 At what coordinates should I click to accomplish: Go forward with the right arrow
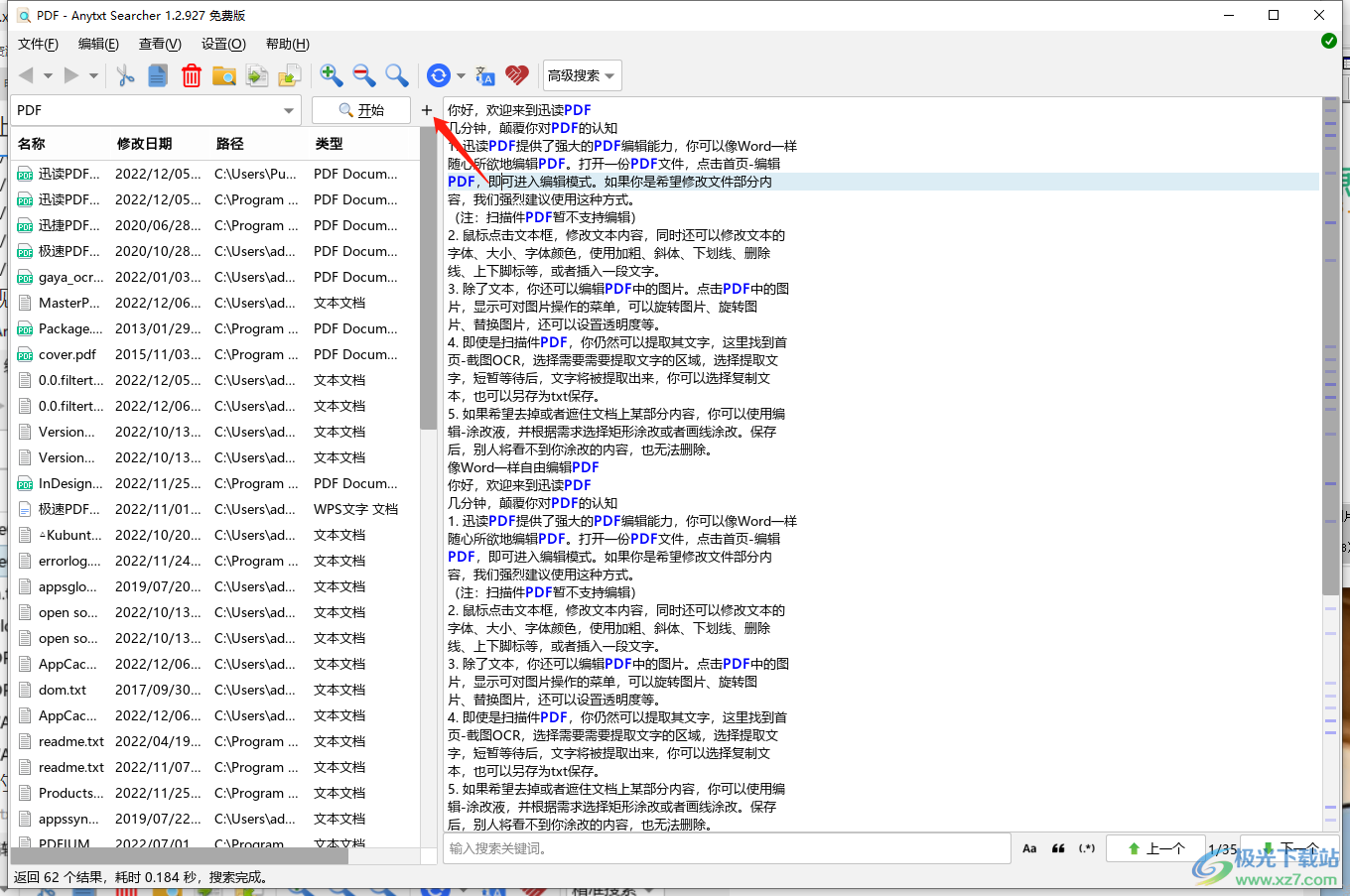click(70, 75)
